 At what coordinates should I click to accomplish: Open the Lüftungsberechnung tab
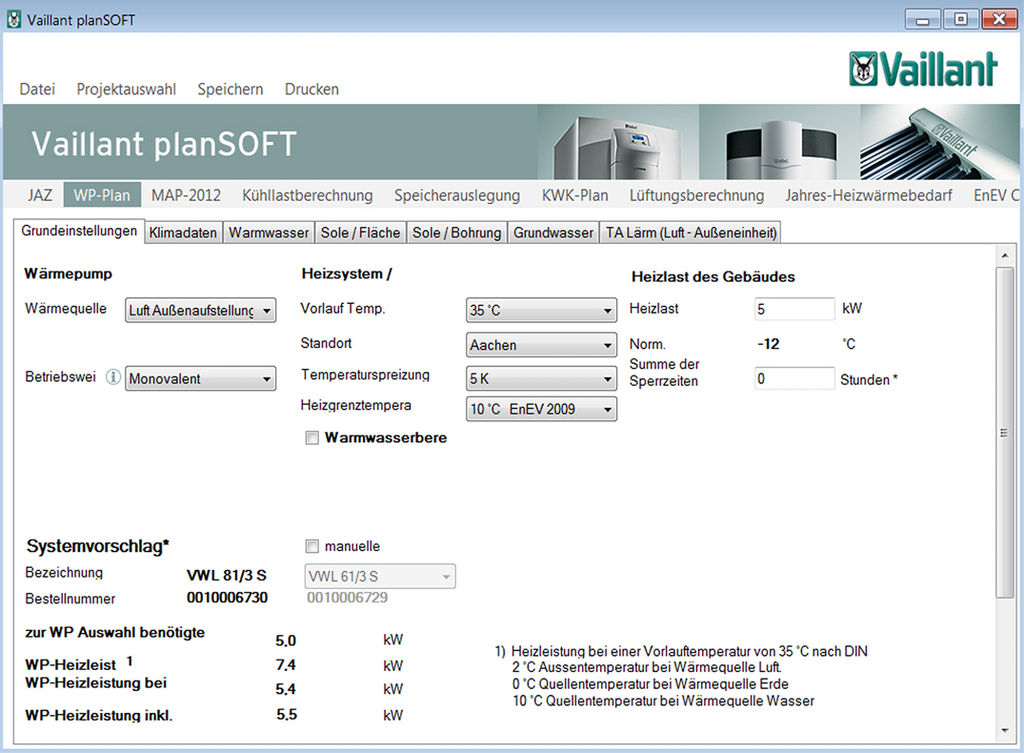tap(697, 195)
